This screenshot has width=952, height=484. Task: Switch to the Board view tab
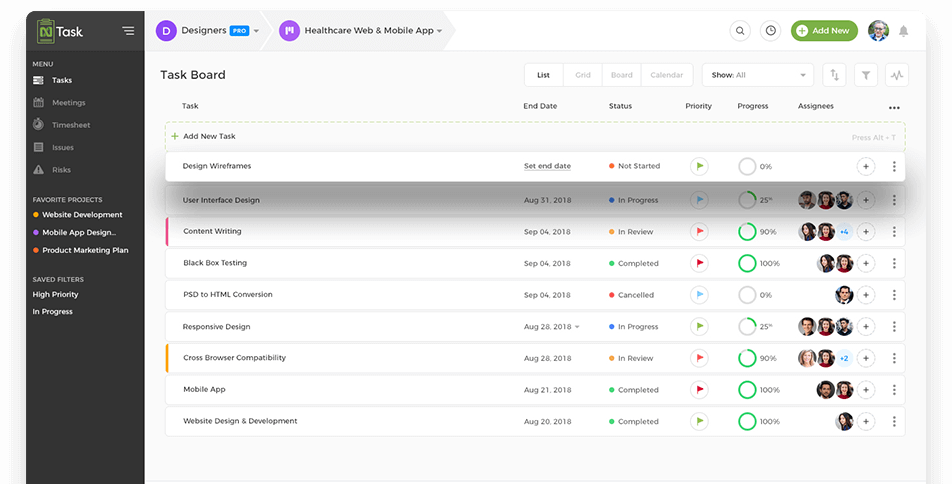click(x=622, y=75)
